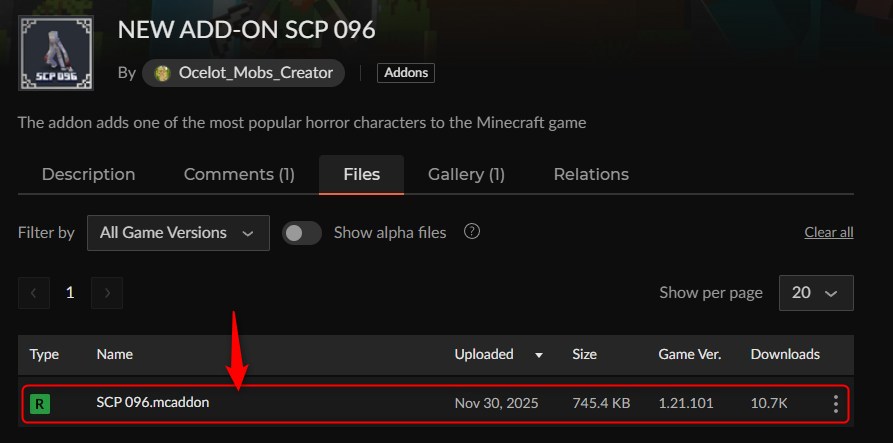Open the SCP 096.mcaddon file
The width and height of the screenshot is (893, 443).
[153, 403]
